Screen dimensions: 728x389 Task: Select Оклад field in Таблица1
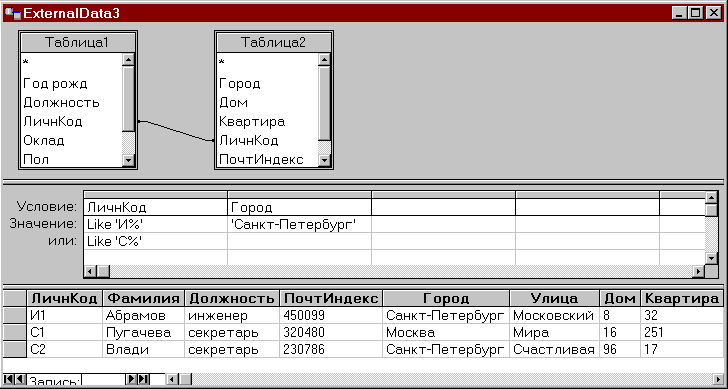point(72,141)
